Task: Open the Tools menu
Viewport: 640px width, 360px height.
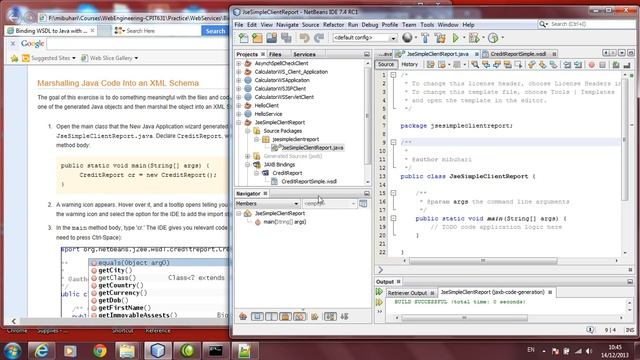Action: pyautogui.click(x=427, y=25)
